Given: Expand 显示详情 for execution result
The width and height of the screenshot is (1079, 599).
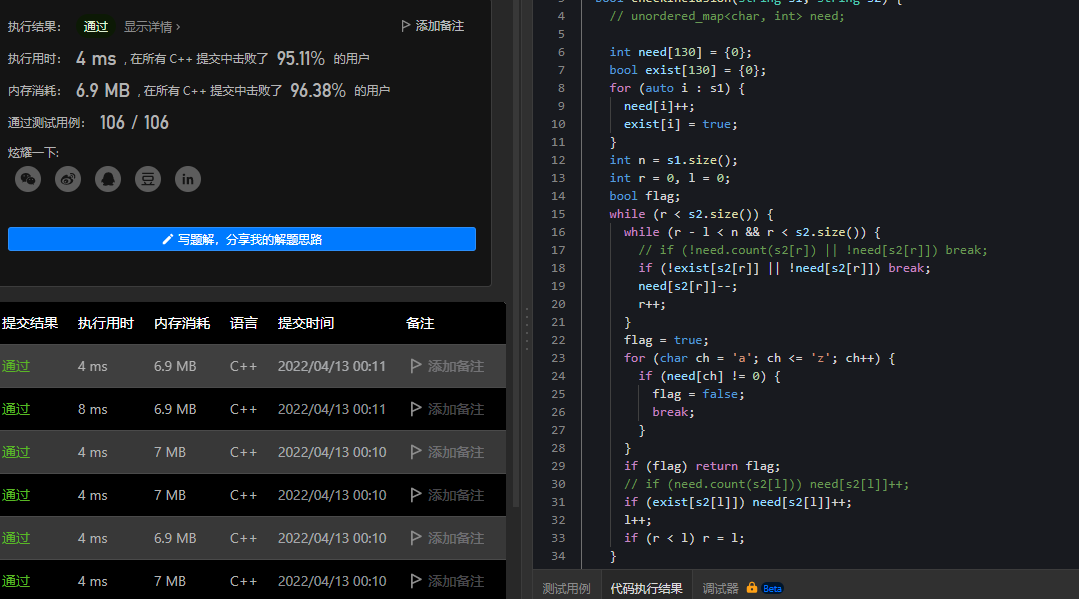Looking at the screenshot, I should (152, 27).
